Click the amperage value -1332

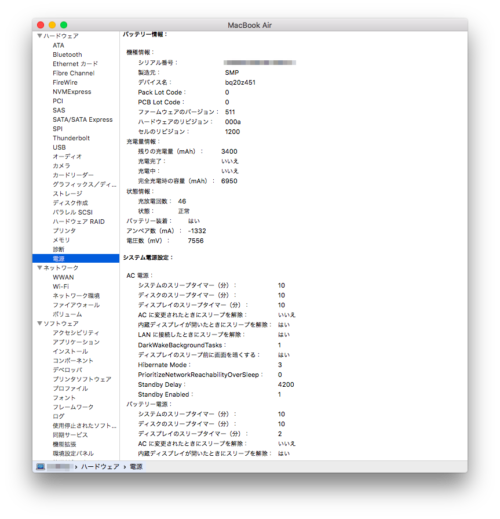197,231
